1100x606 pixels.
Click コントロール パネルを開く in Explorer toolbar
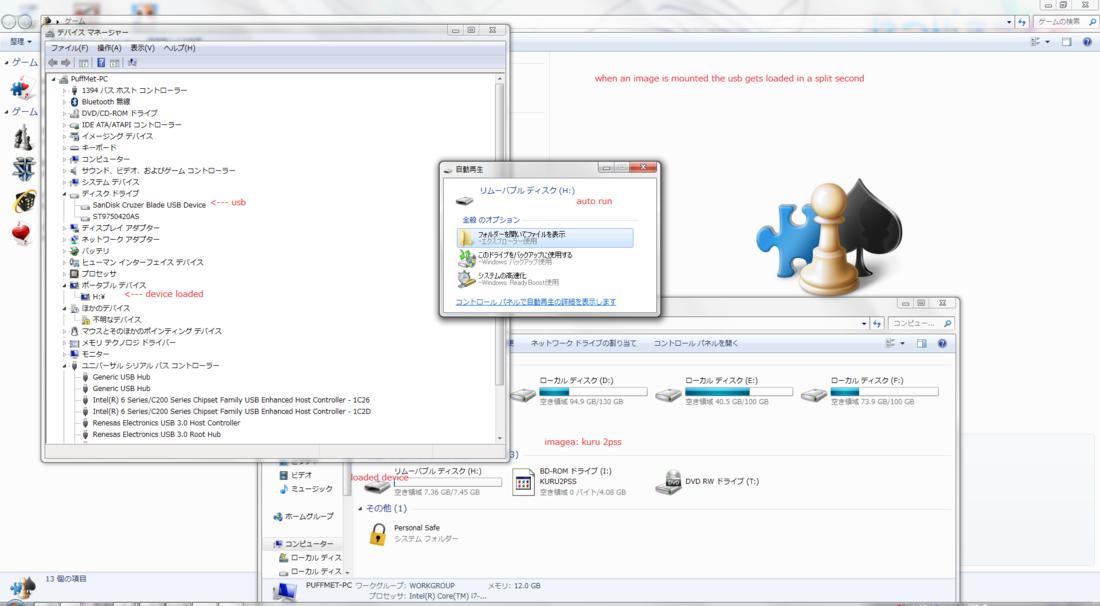pyautogui.click(x=696, y=343)
